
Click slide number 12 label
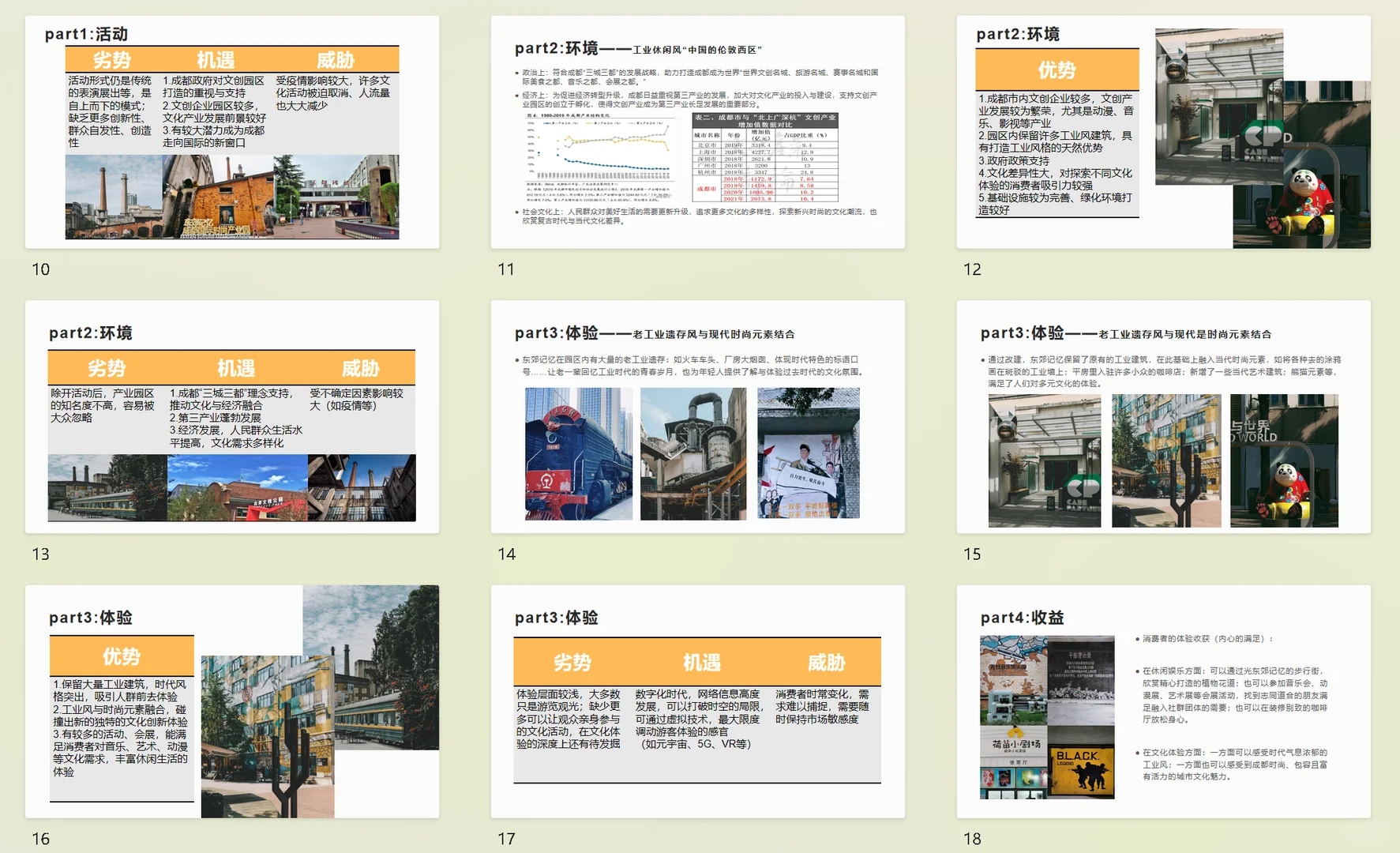click(x=972, y=269)
